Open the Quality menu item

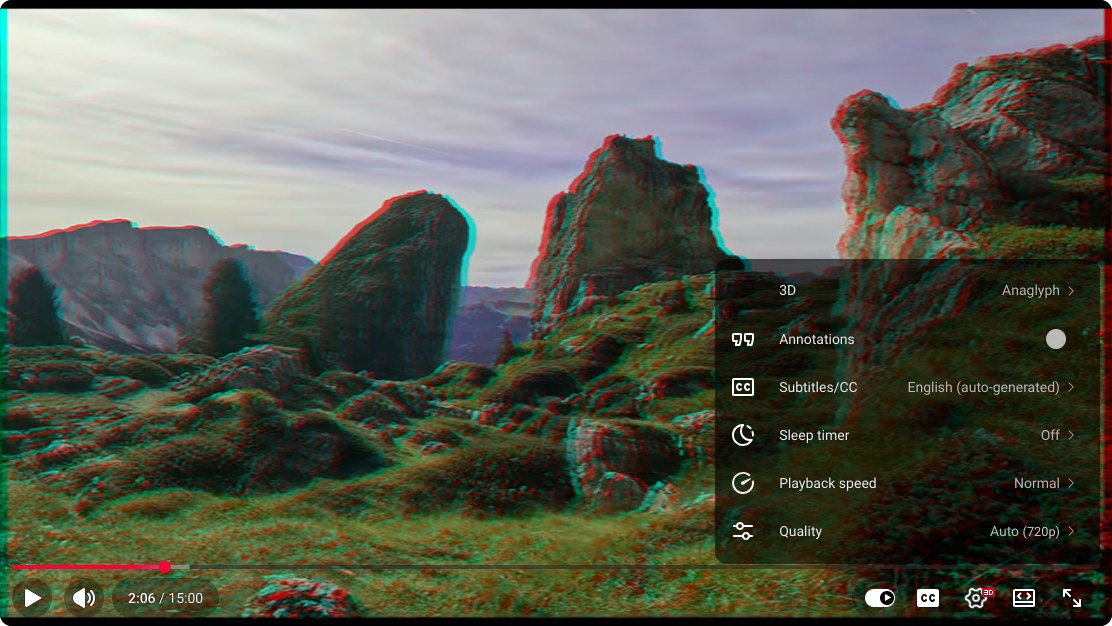tap(906, 532)
